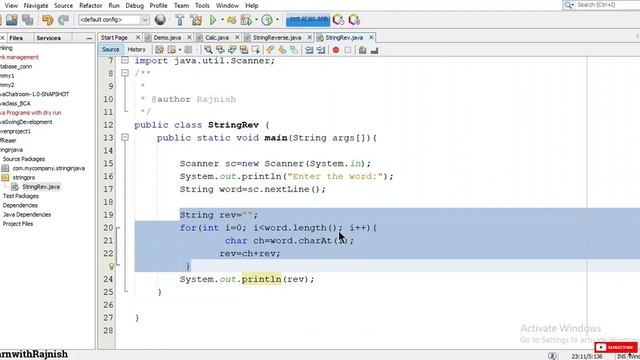Open the Back navigation history dropdown arrow
640x360 pixels.
180,50
